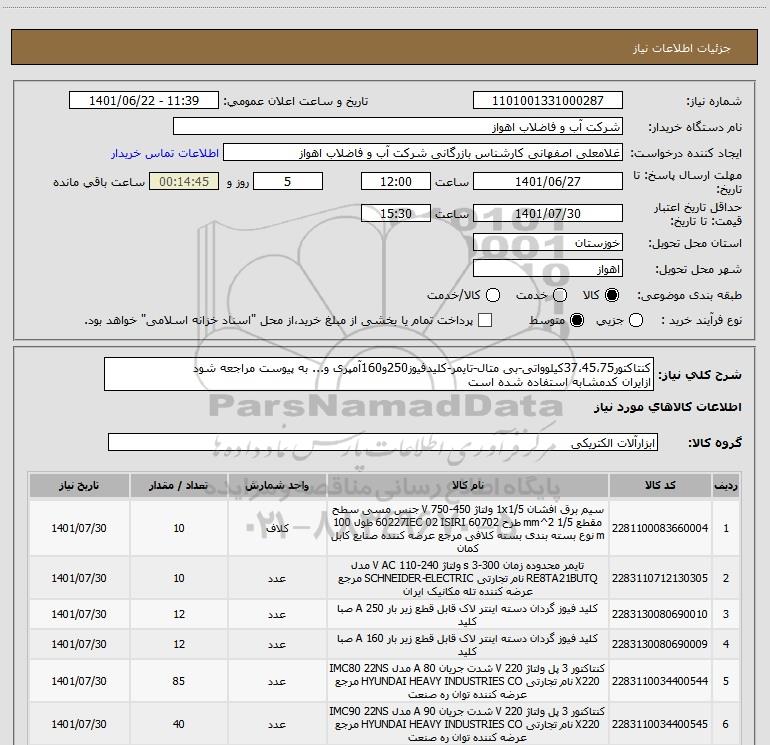Click the واحد شمارش column header
The height and width of the screenshot is (745, 770).
(277, 486)
